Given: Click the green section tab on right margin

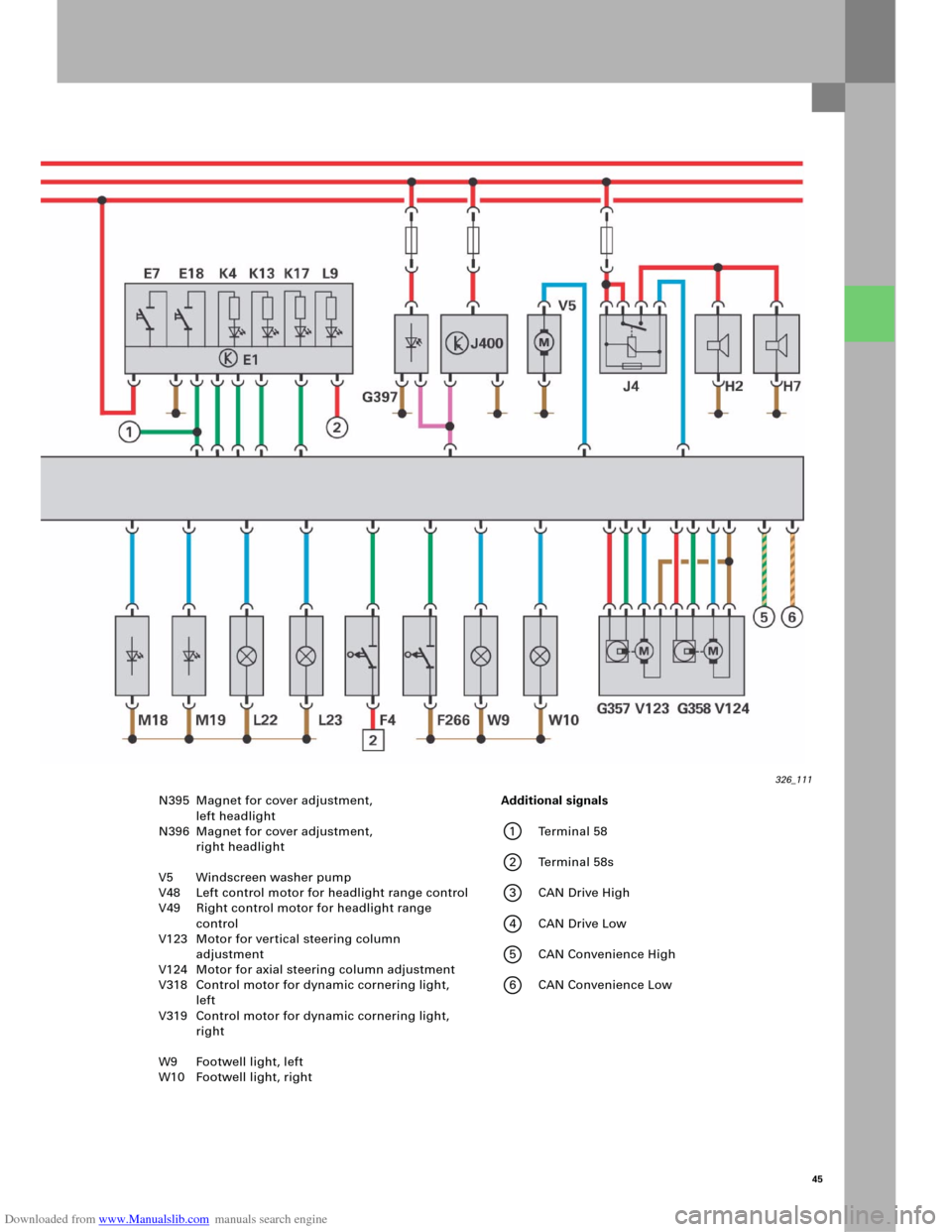Looking at the screenshot, I should click(870, 313).
